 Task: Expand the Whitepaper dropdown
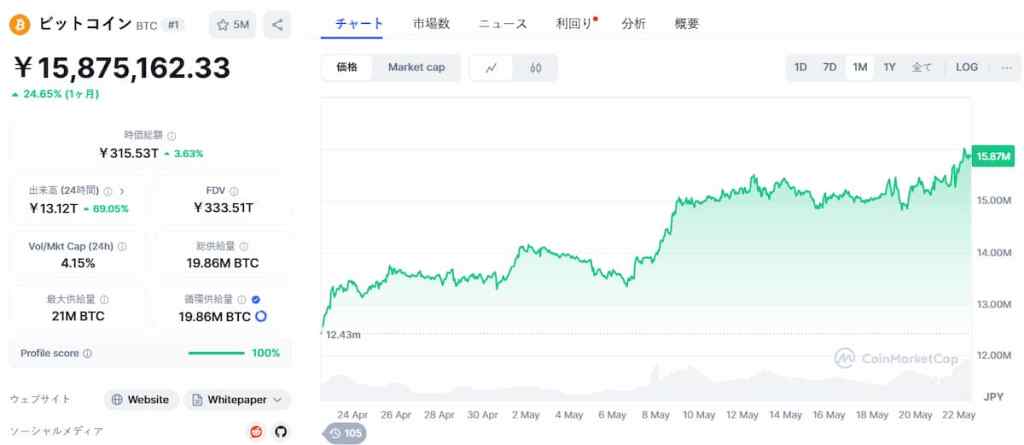pyautogui.click(x=277, y=399)
